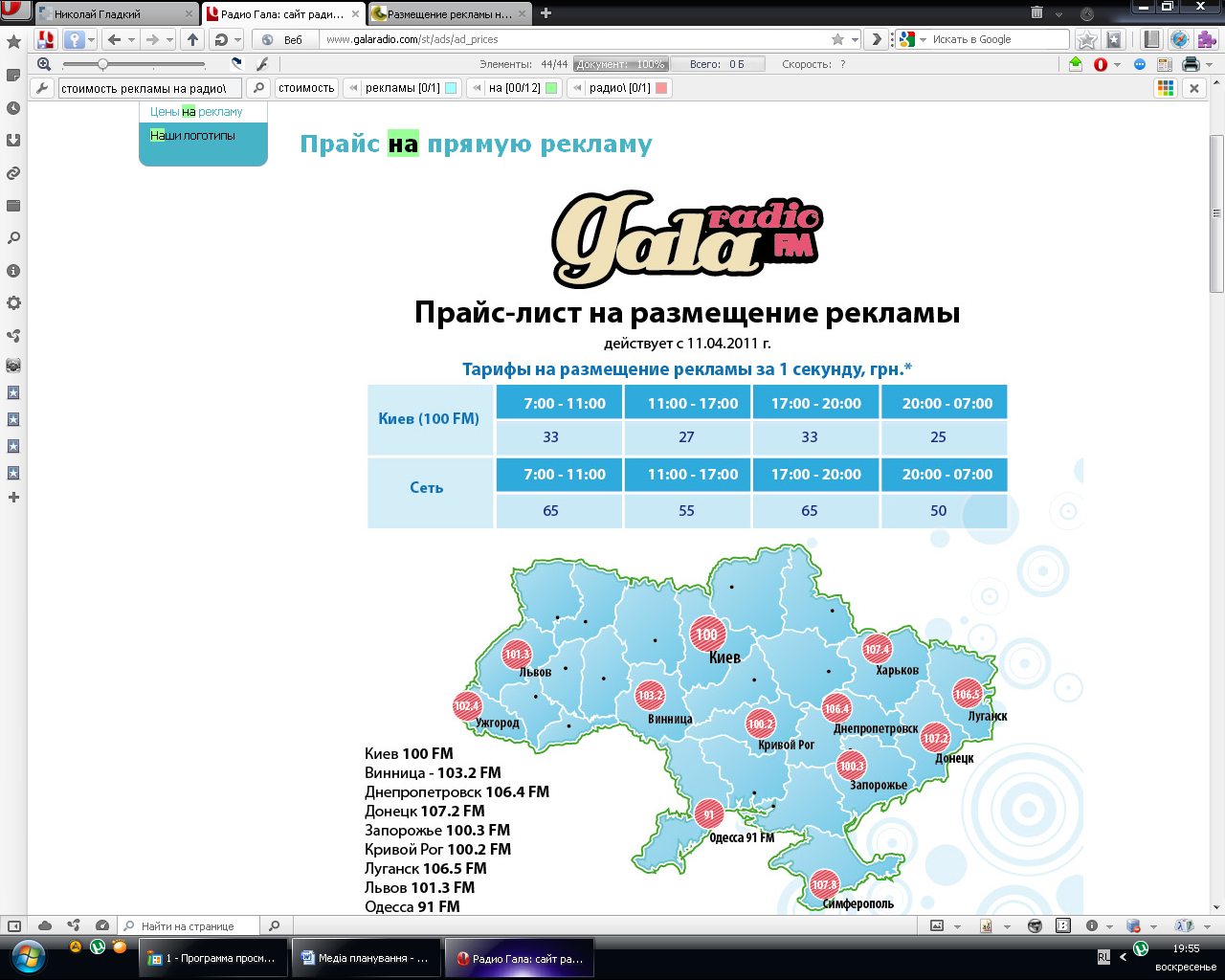Click the 'Найти на странице' find field
The image size is (1225, 980).
(x=188, y=926)
